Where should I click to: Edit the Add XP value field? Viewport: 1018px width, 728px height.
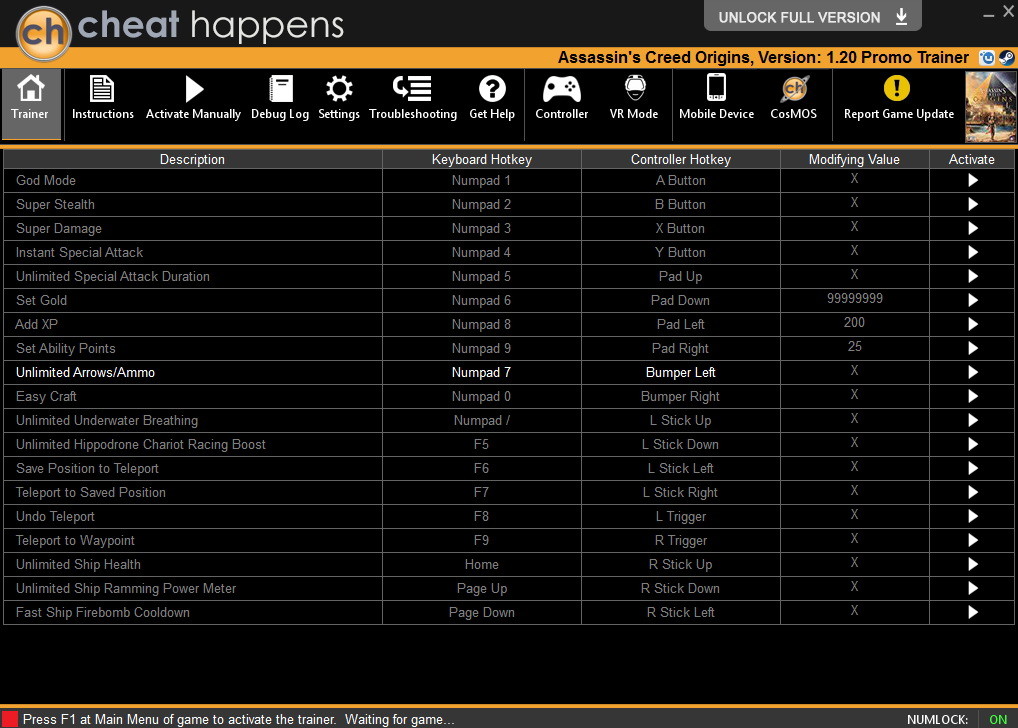tap(854, 323)
